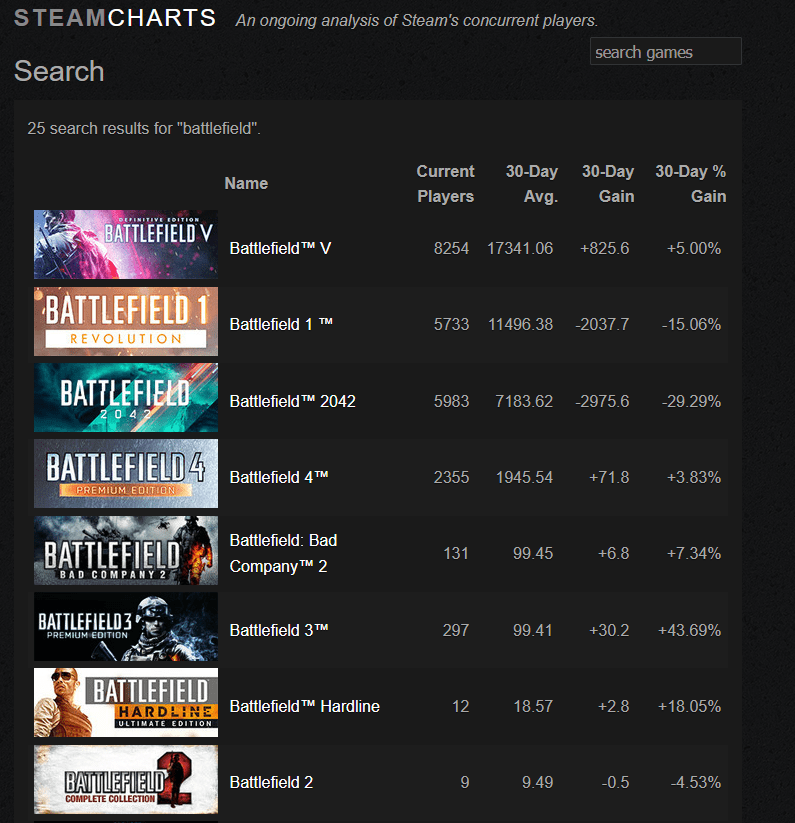Image resolution: width=795 pixels, height=823 pixels.
Task: Select the +2.8 gain value
Action: coord(613,706)
